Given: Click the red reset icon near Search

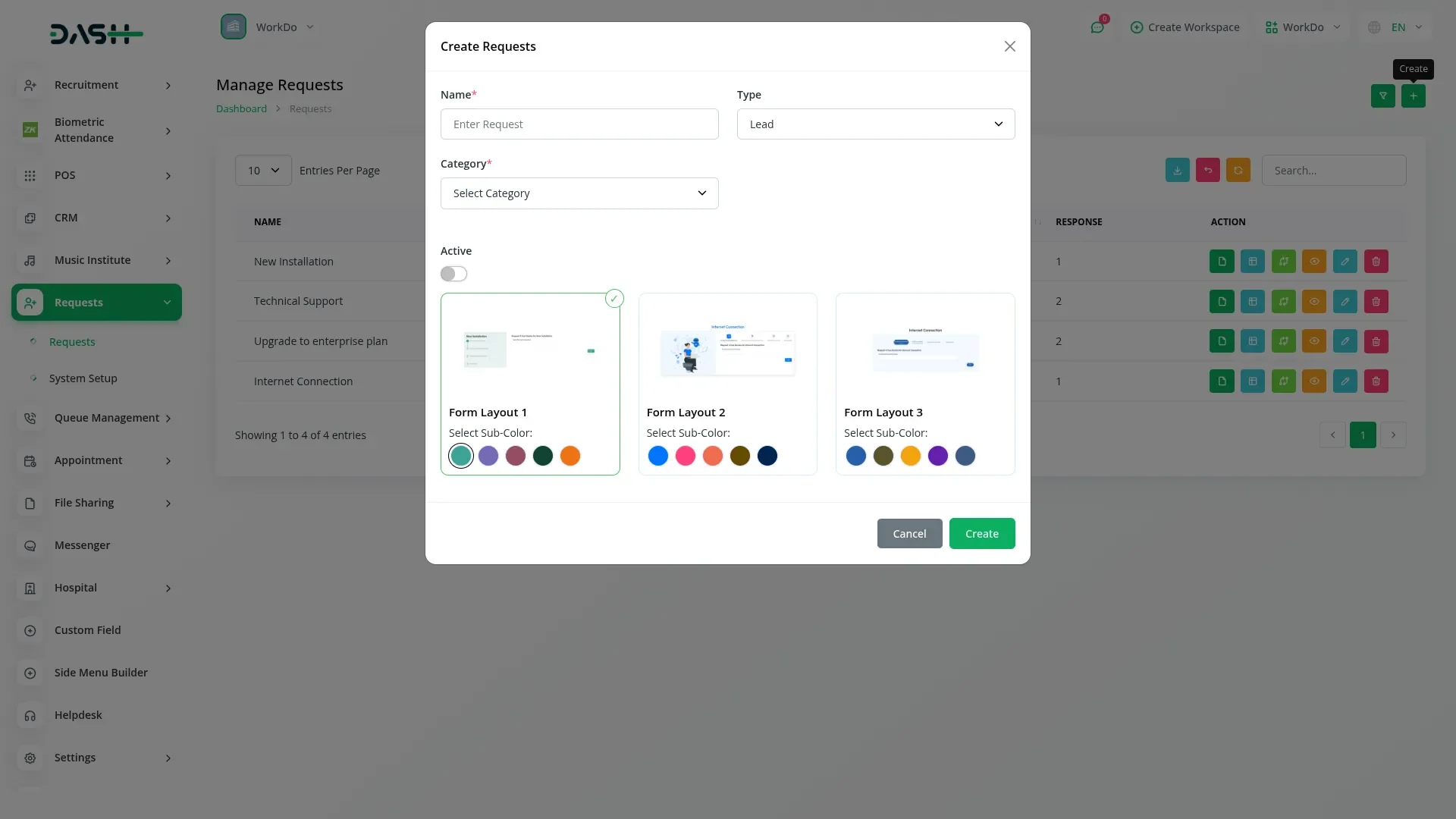Looking at the screenshot, I should tap(1207, 171).
